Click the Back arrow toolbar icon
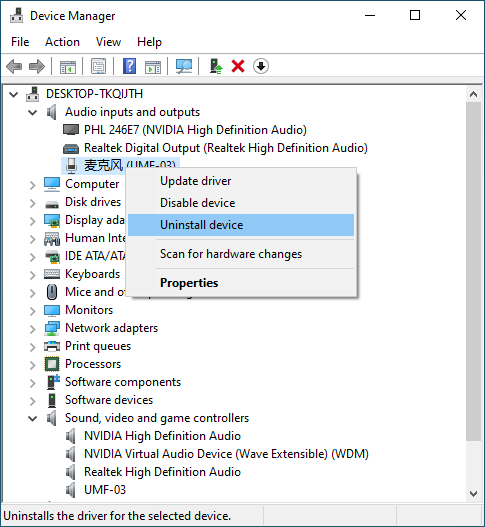The height and width of the screenshot is (527, 485). click(14, 66)
